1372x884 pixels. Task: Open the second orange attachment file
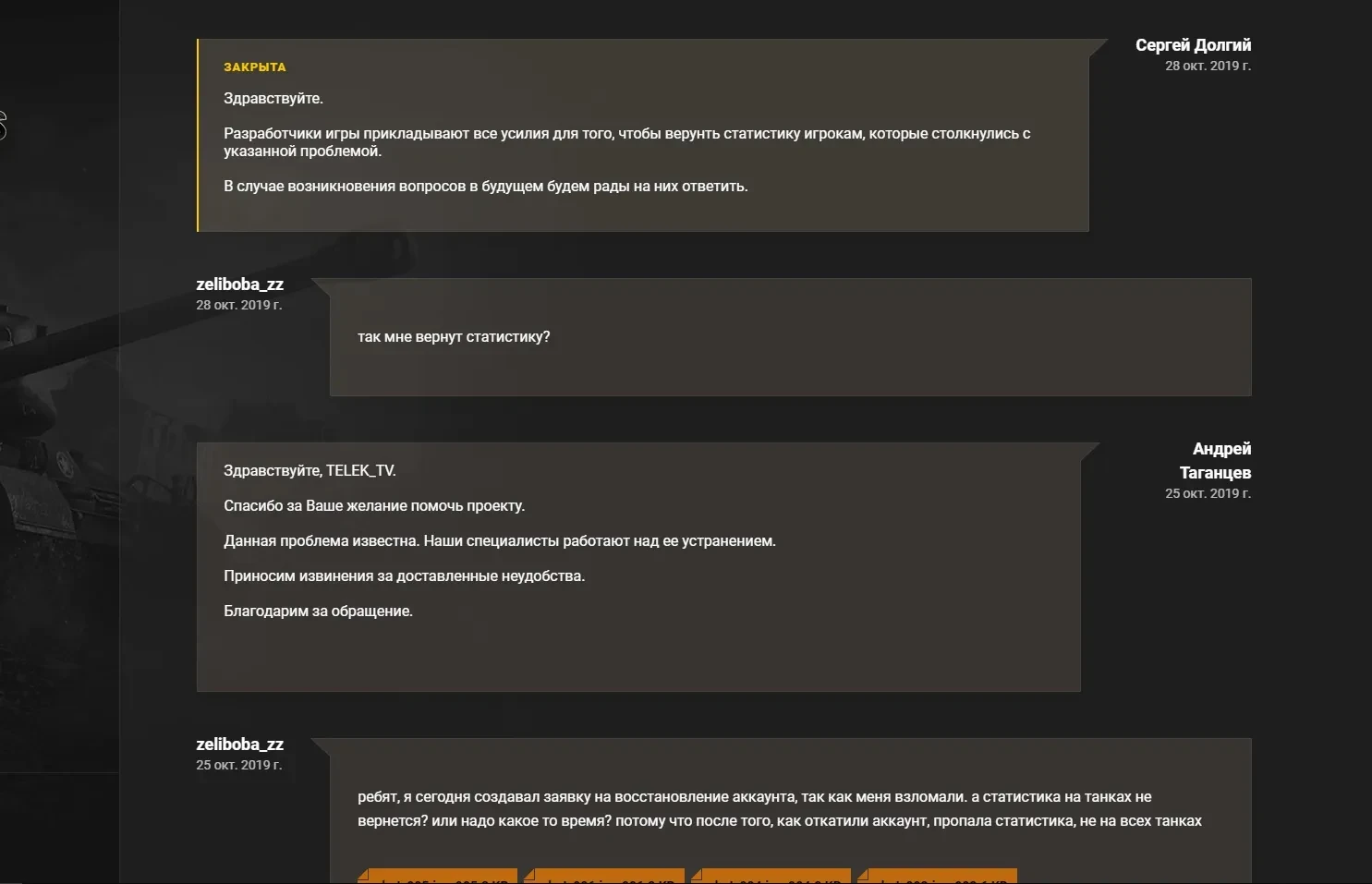coord(605,877)
